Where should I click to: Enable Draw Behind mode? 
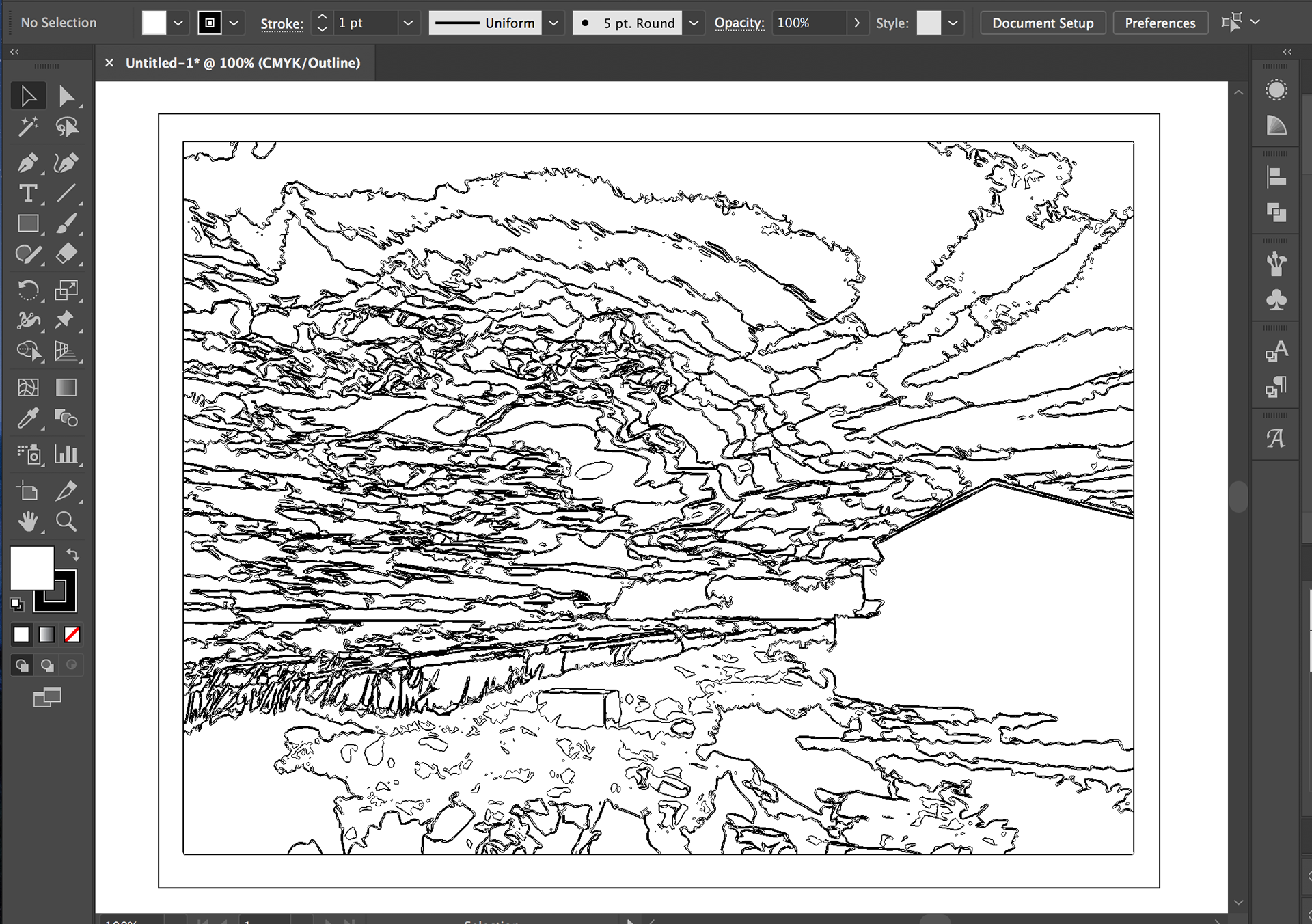tap(47, 665)
